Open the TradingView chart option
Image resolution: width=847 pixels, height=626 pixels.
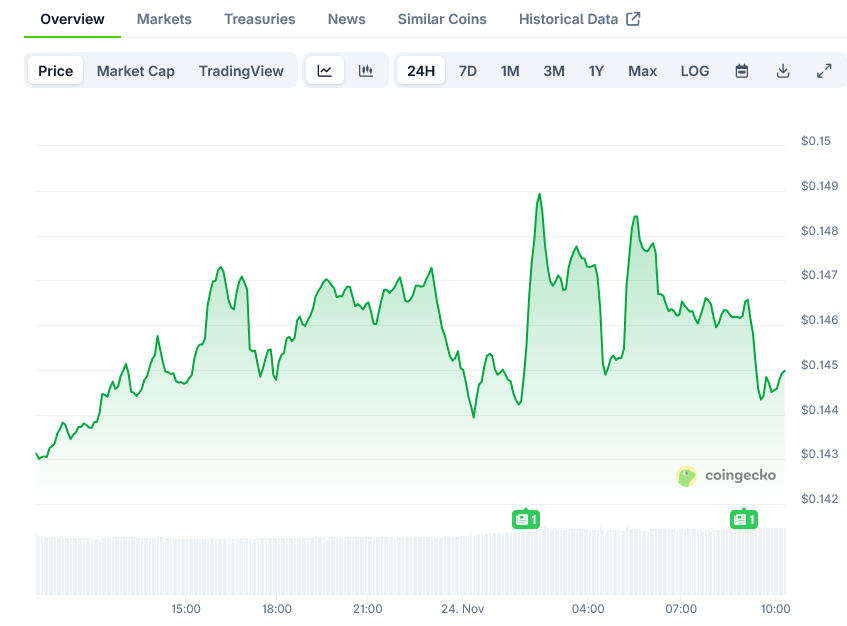[241, 70]
